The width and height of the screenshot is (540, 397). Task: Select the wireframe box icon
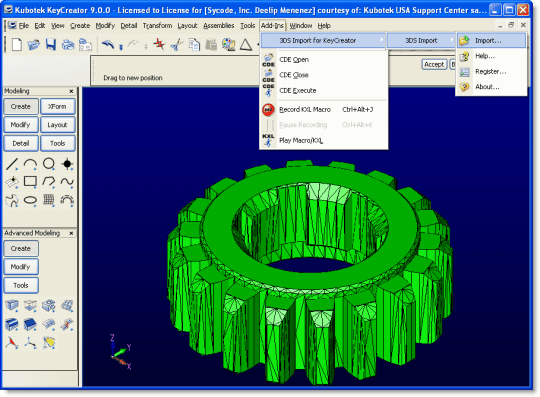click(30, 305)
